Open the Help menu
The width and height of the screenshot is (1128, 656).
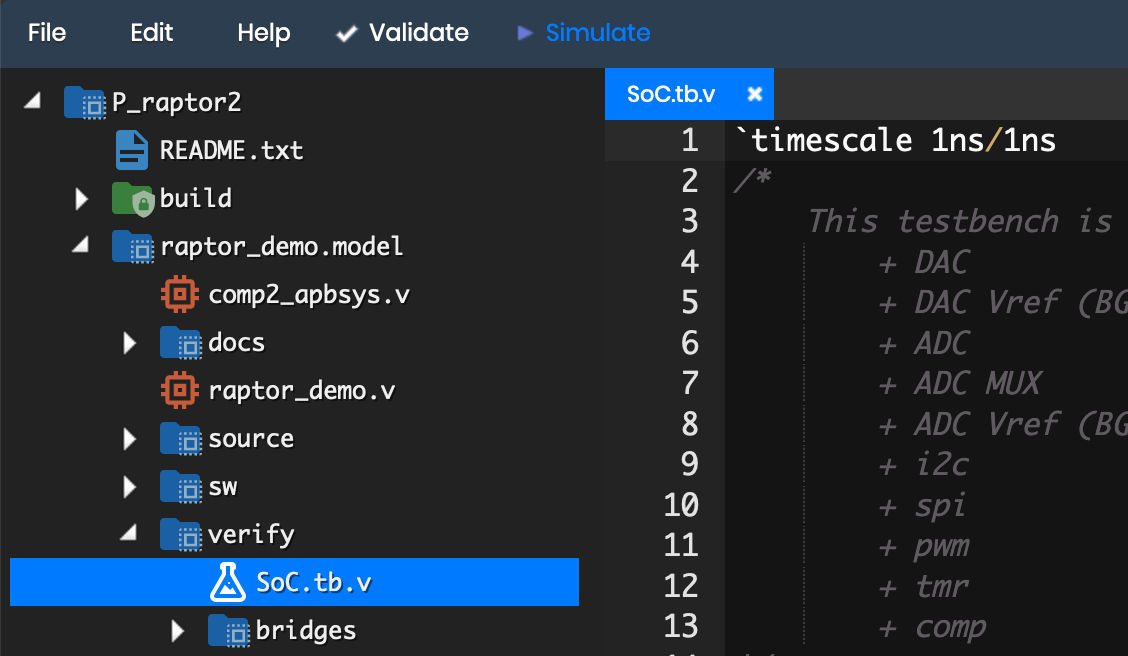tap(264, 32)
